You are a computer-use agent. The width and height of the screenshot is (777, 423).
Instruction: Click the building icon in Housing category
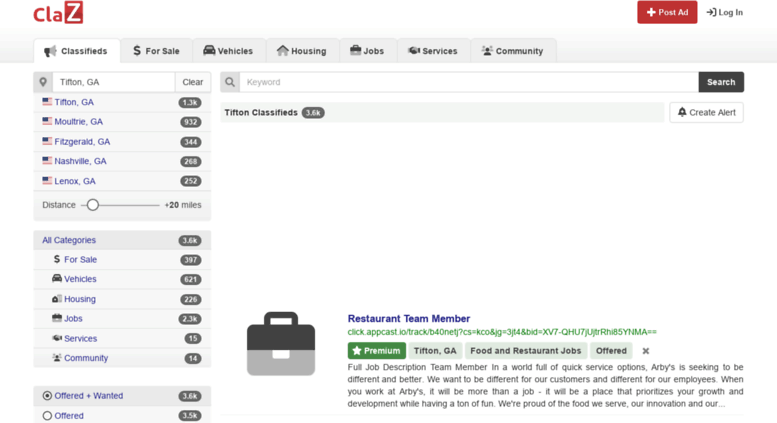pos(57,299)
